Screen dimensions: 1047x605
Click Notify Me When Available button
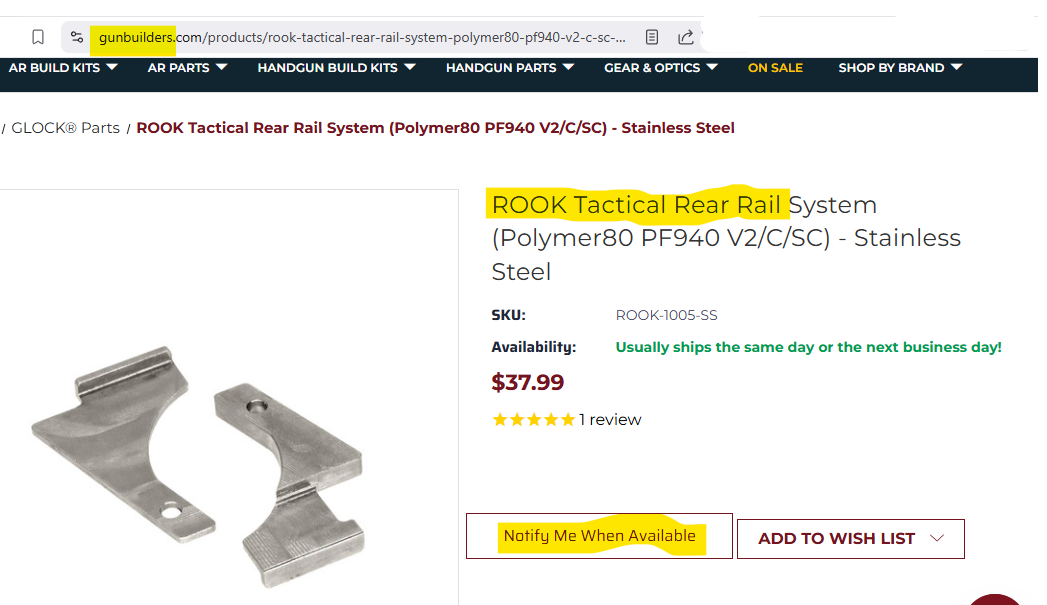pos(599,536)
